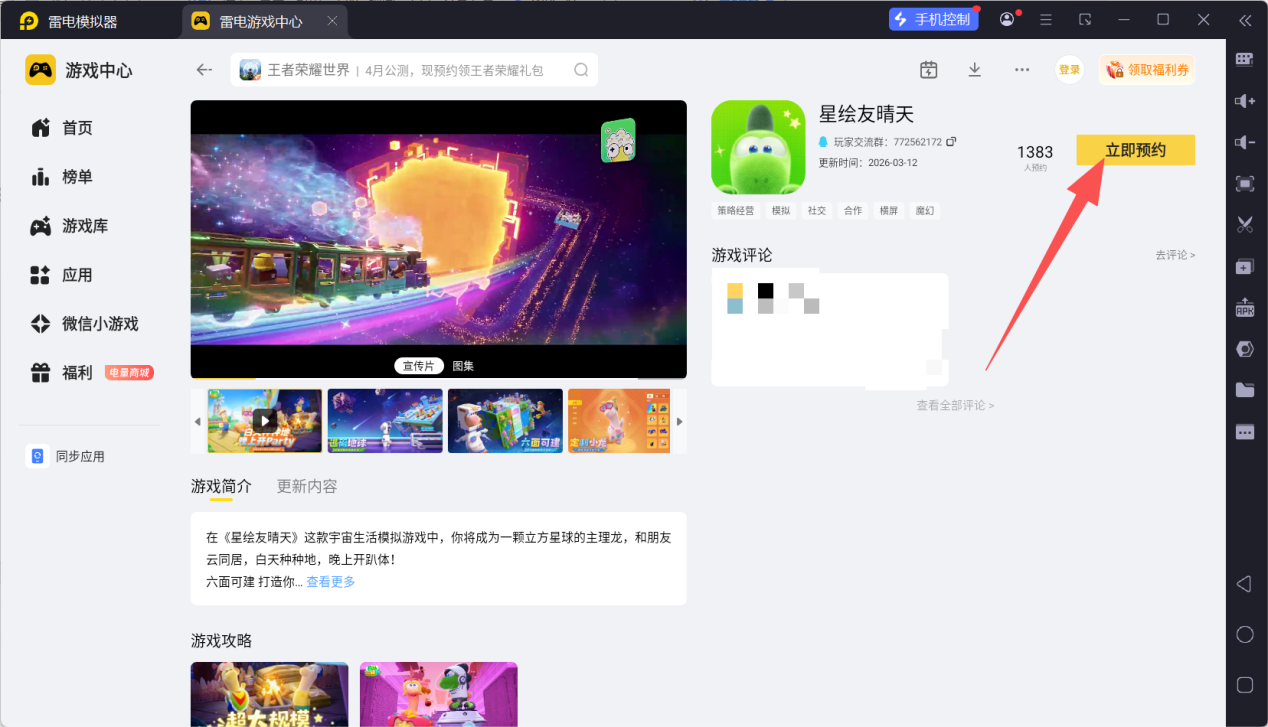Expand description with 查看更多
Viewport: 1268px width, 727px height.
coord(331,581)
